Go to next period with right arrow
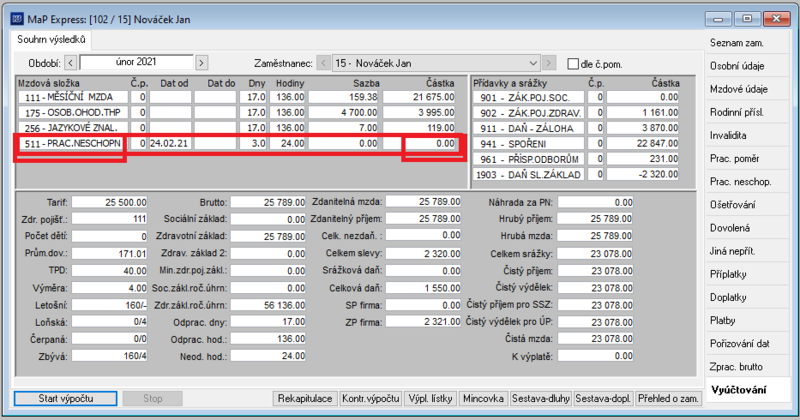The height and width of the screenshot is (420, 800). coord(202,63)
